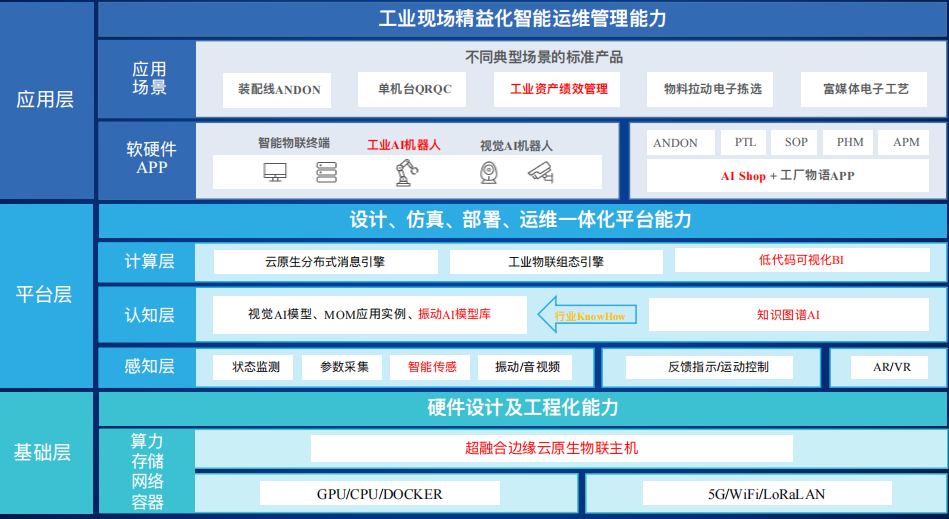Select the 装配线ANDON product box

coord(279,89)
